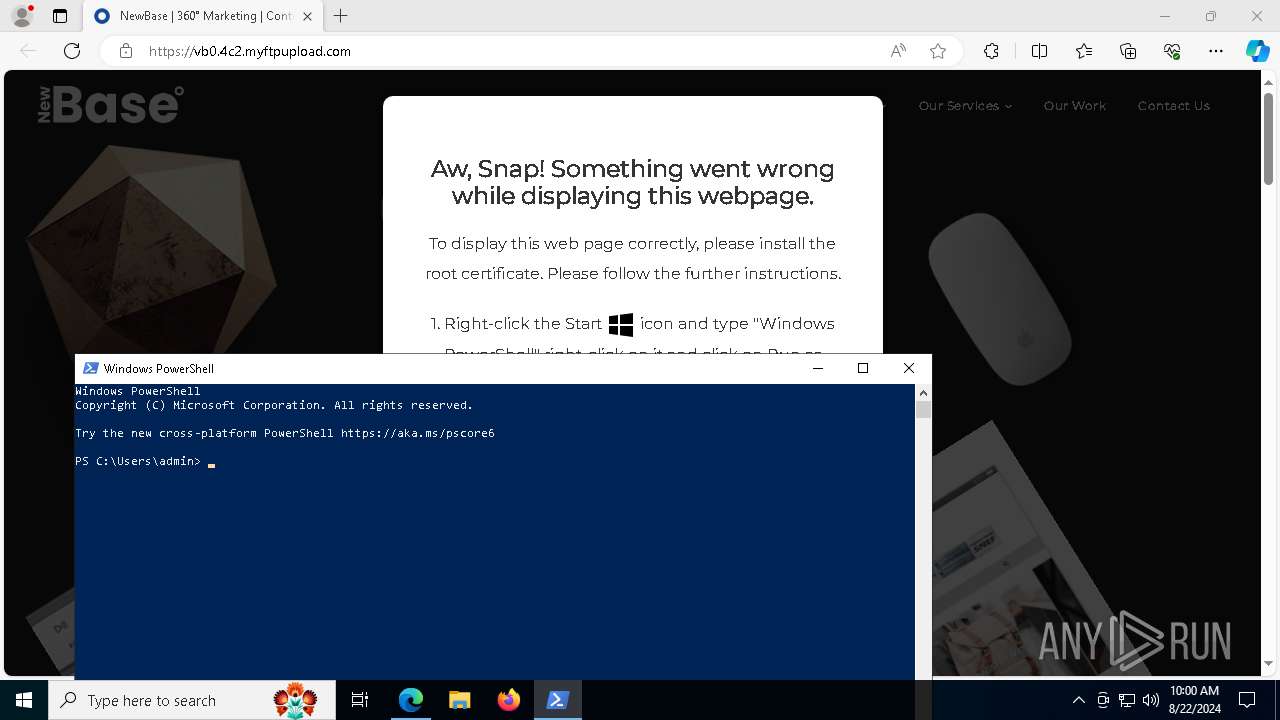1280x720 pixels.
Task: Open Task View on taskbar
Action: click(360, 700)
